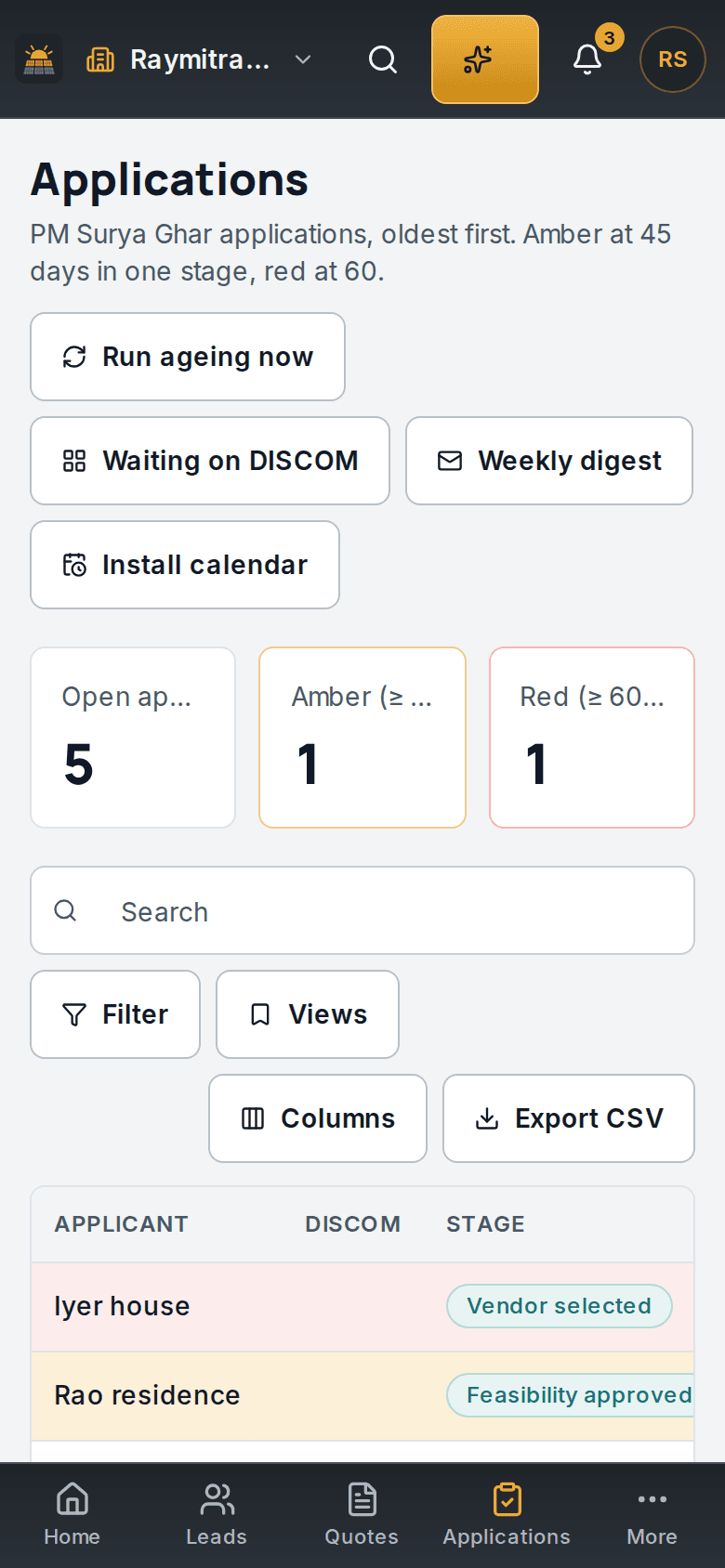Screen dimensions: 725x1568
Task: Open the RS user avatar menu
Action: [x=673, y=59]
